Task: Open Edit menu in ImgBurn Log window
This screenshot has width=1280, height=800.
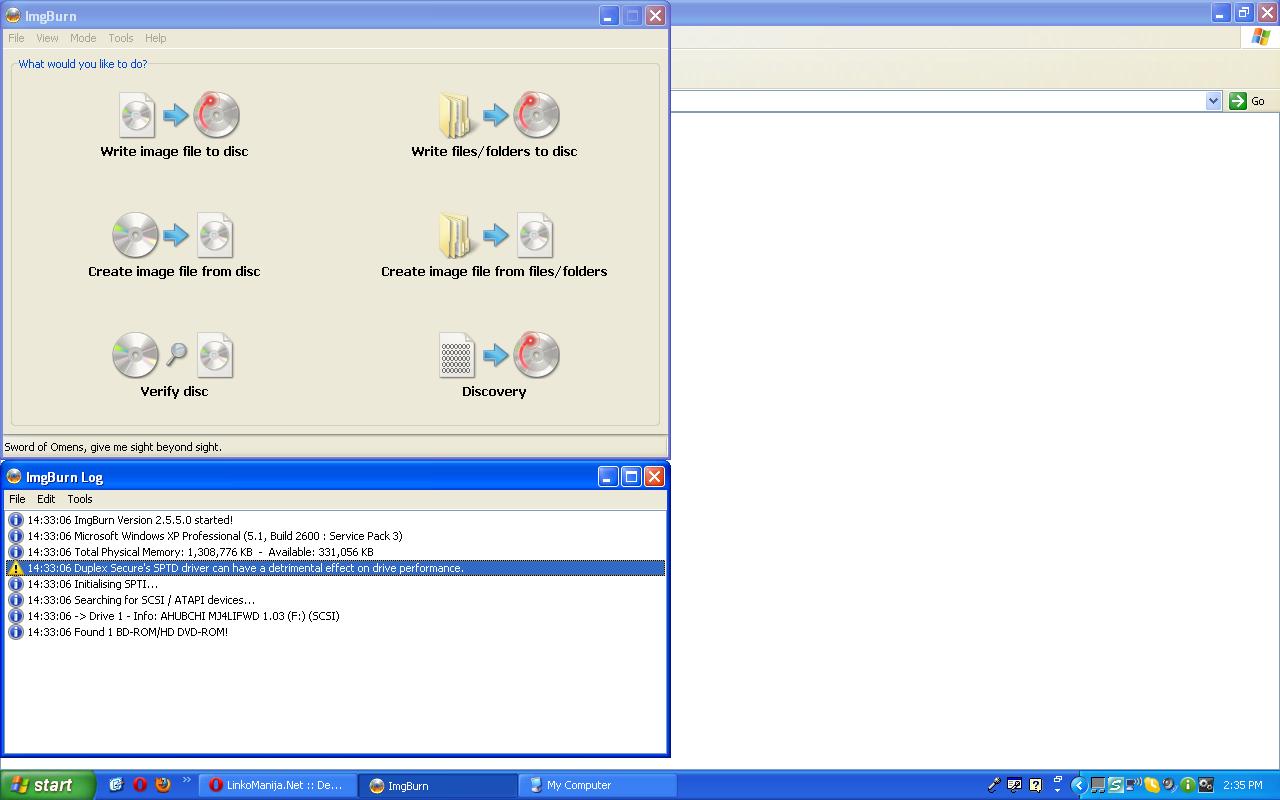Action: (46, 499)
